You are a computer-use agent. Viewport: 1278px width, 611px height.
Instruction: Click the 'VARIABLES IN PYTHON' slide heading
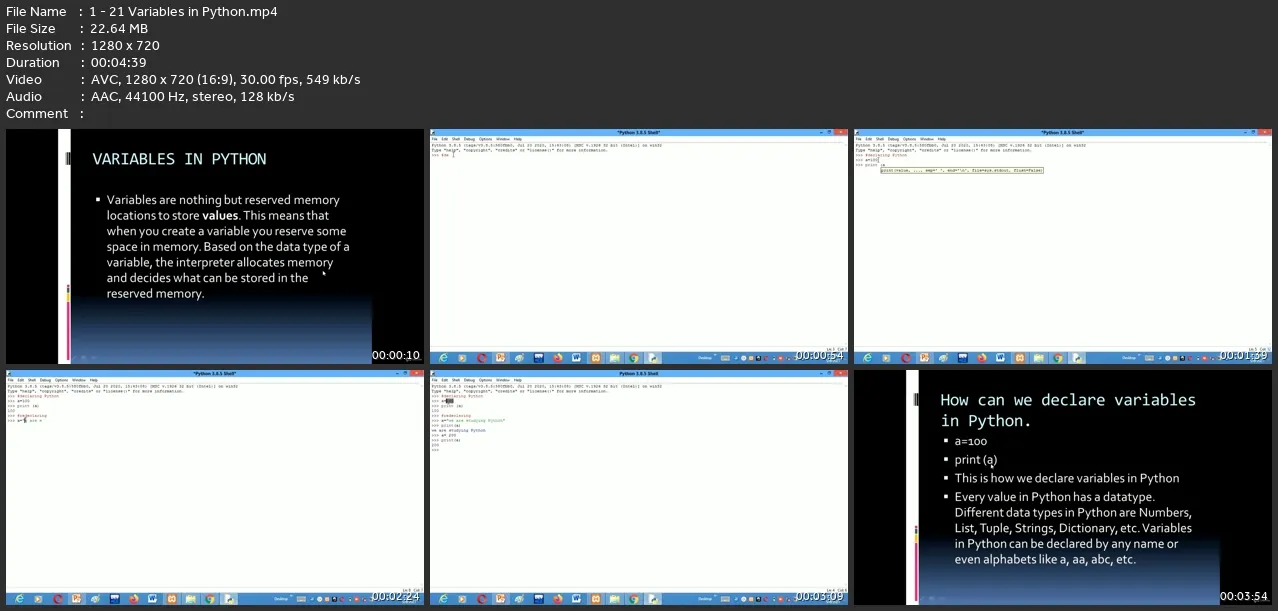(x=179, y=159)
